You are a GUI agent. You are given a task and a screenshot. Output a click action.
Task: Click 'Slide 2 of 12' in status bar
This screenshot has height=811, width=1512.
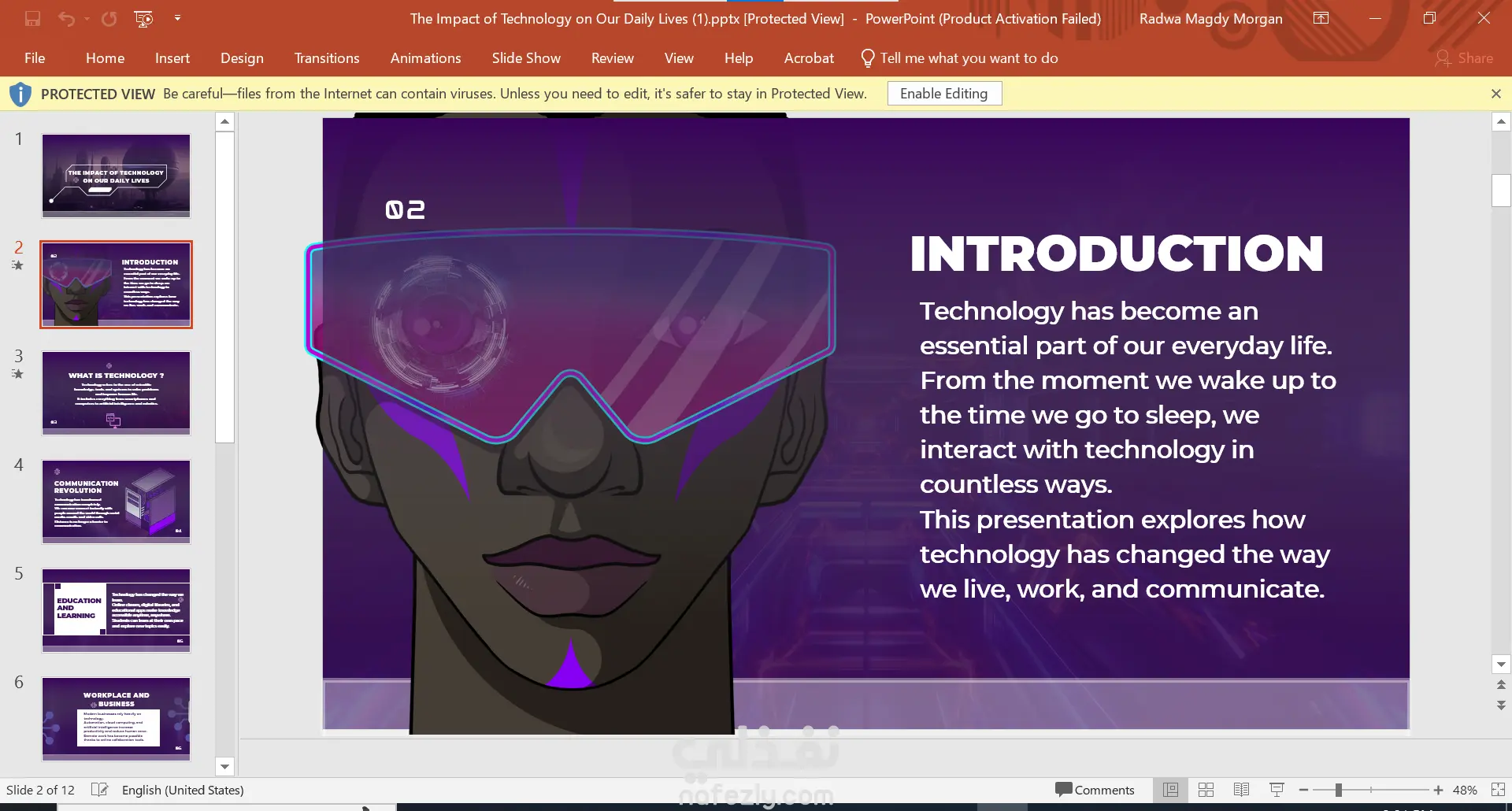[x=40, y=790]
